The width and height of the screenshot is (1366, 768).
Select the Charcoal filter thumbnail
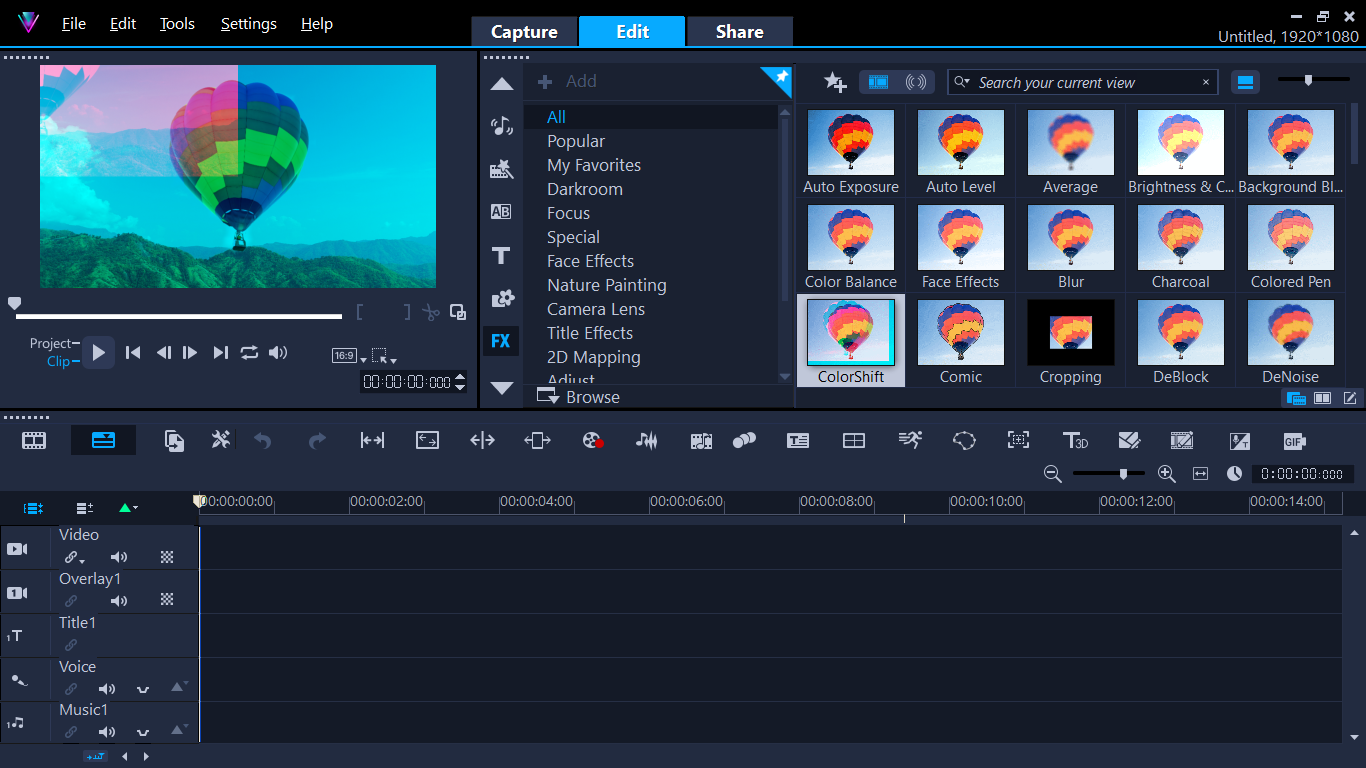[1180, 247]
